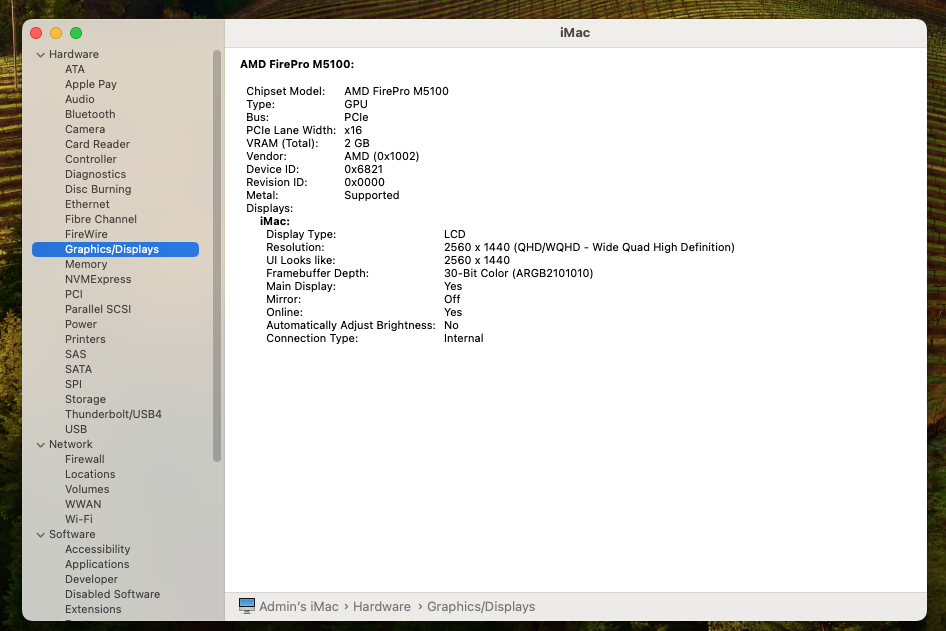This screenshot has width=946, height=631.
Task: Click Graphics/Displays in the path bar
Action: coord(481,606)
